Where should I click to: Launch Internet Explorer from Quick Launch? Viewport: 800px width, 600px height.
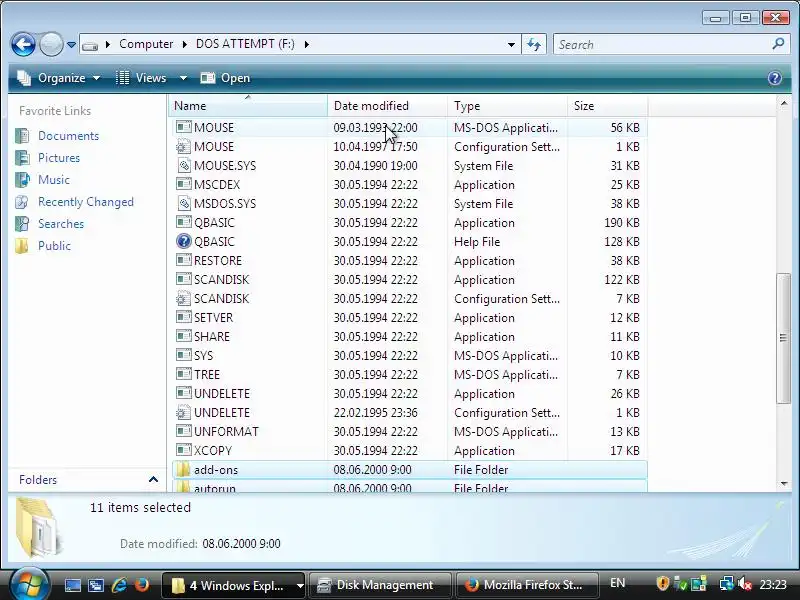click(x=119, y=585)
